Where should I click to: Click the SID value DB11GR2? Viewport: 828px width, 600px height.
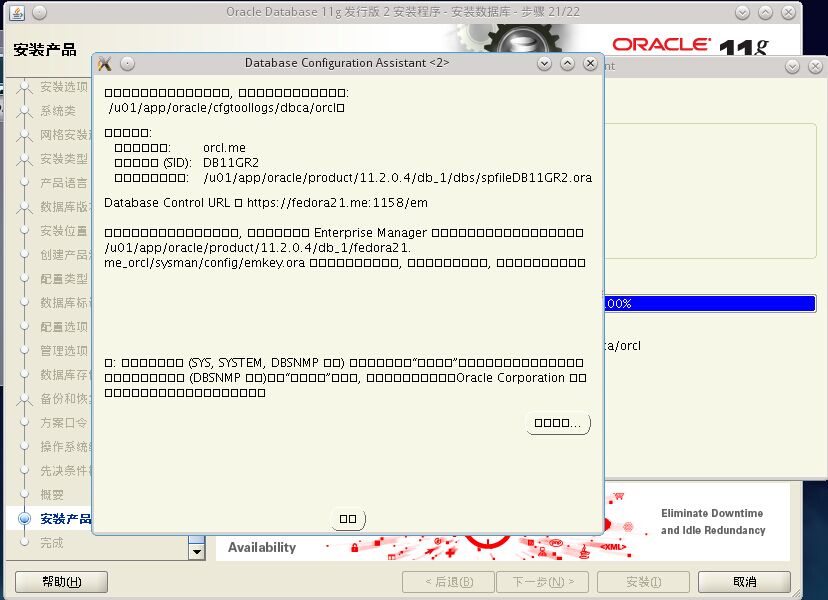pyautogui.click(x=231, y=163)
